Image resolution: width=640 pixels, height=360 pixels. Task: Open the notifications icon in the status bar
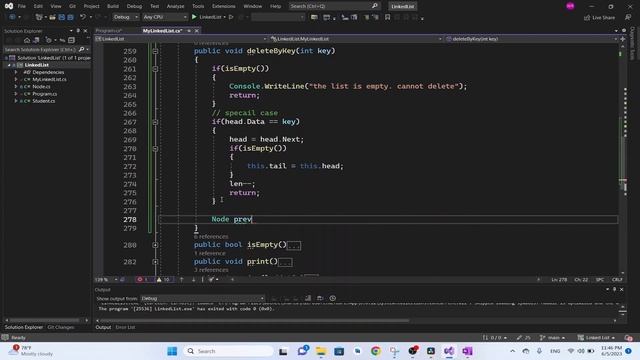pyautogui.click(x=629, y=338)
